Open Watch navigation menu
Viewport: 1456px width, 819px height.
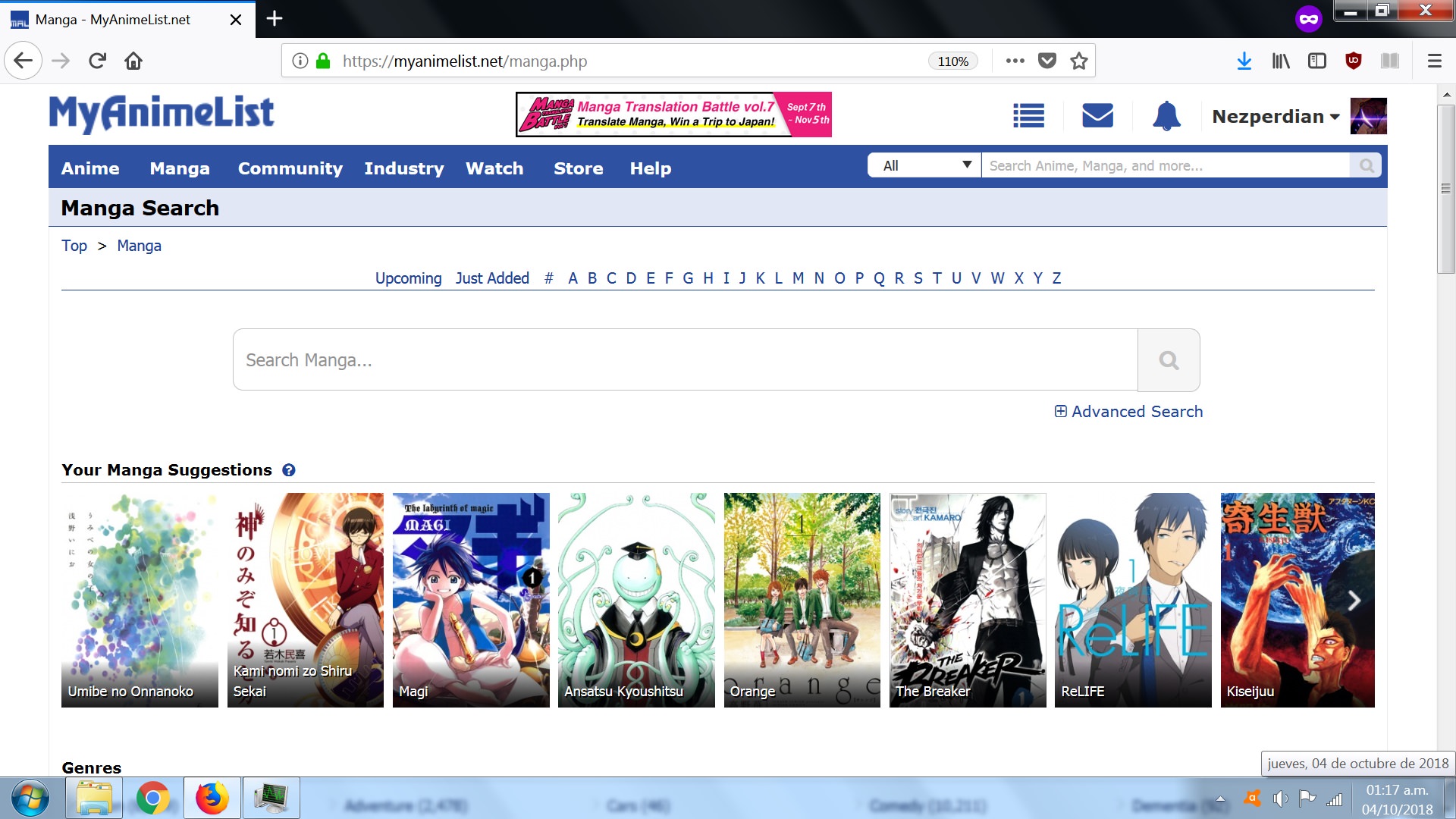tap(494, 168)
